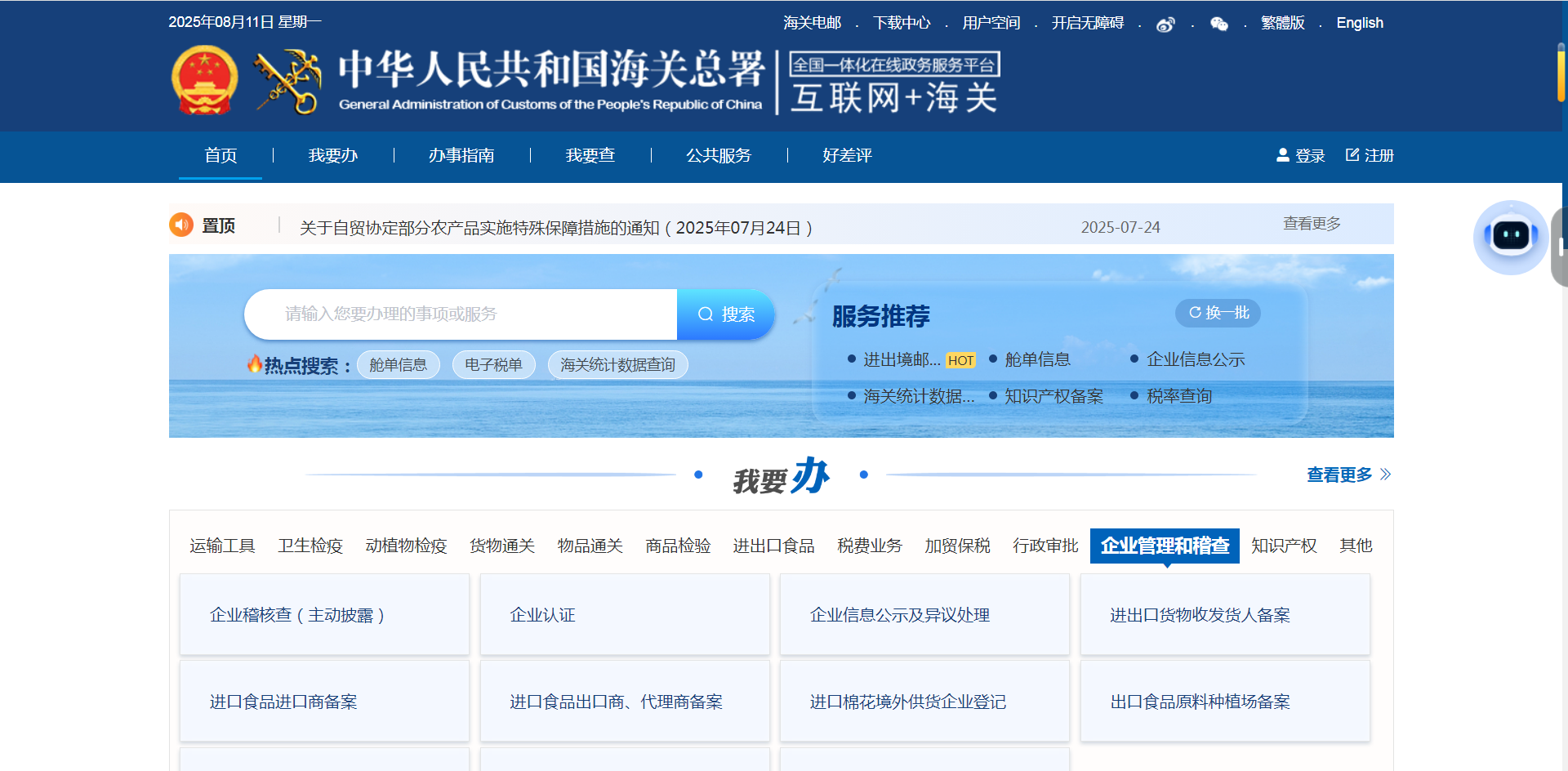
Task: Open the 我要办 navigation menu
Action: tap(333, 155)
